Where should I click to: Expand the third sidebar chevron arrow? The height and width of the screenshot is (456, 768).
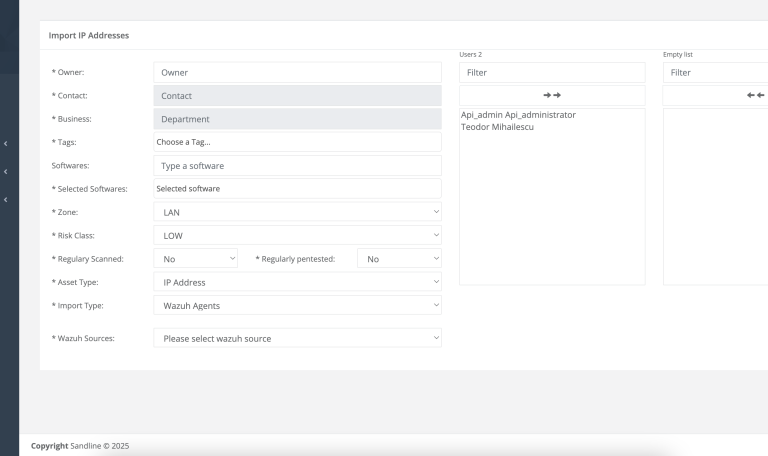(5, 199)
